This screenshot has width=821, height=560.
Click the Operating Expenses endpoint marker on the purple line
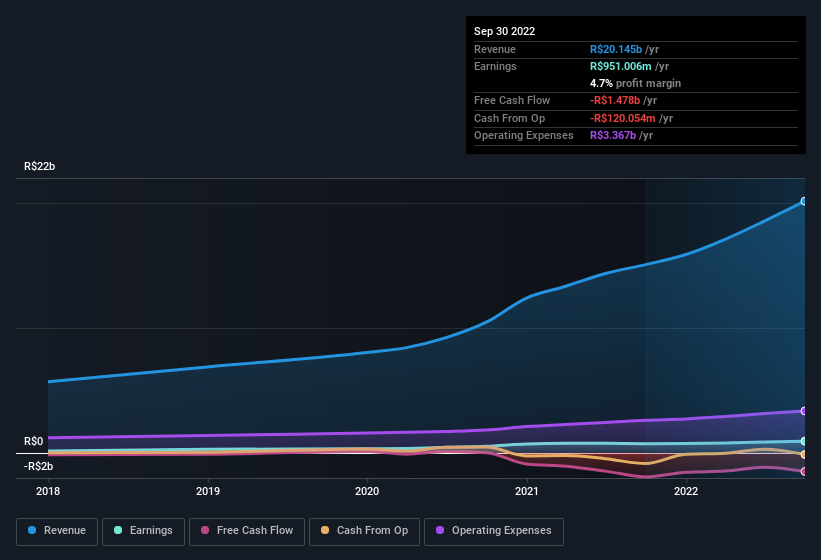804,411
